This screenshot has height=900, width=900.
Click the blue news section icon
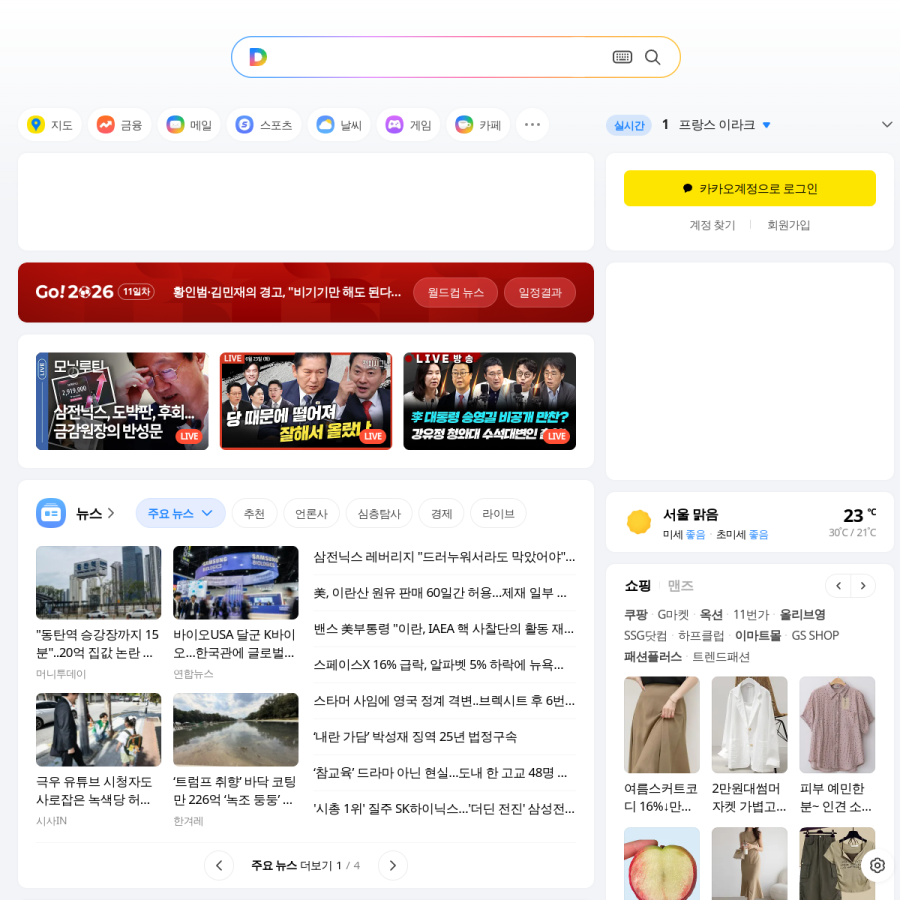pos(51,513)
